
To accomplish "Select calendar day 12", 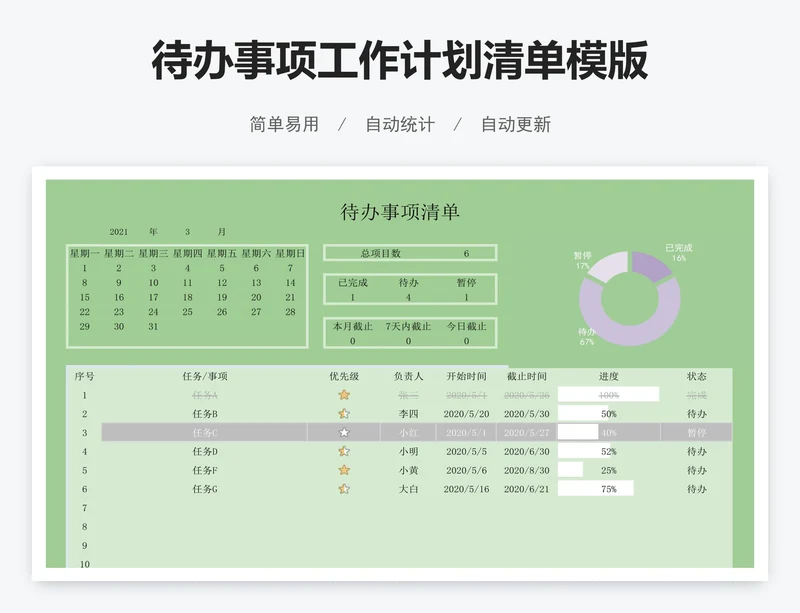I will [x=222, y=282].
